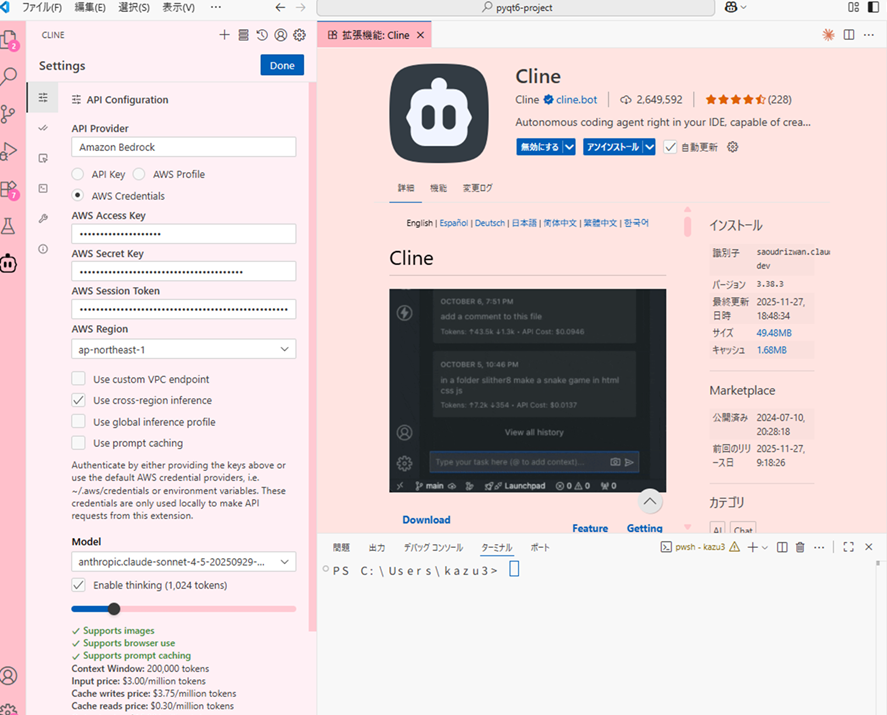Screen dimensions: 887x715
Task: Open the Explorer view in activity bar
Action: tap(9, 41)
